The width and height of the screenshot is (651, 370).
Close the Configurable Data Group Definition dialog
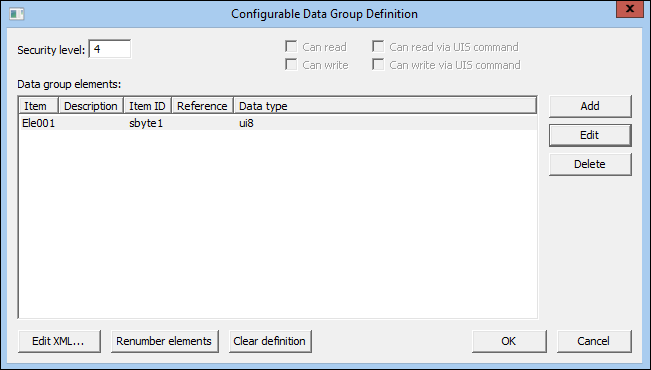click(x=629, y=9)
